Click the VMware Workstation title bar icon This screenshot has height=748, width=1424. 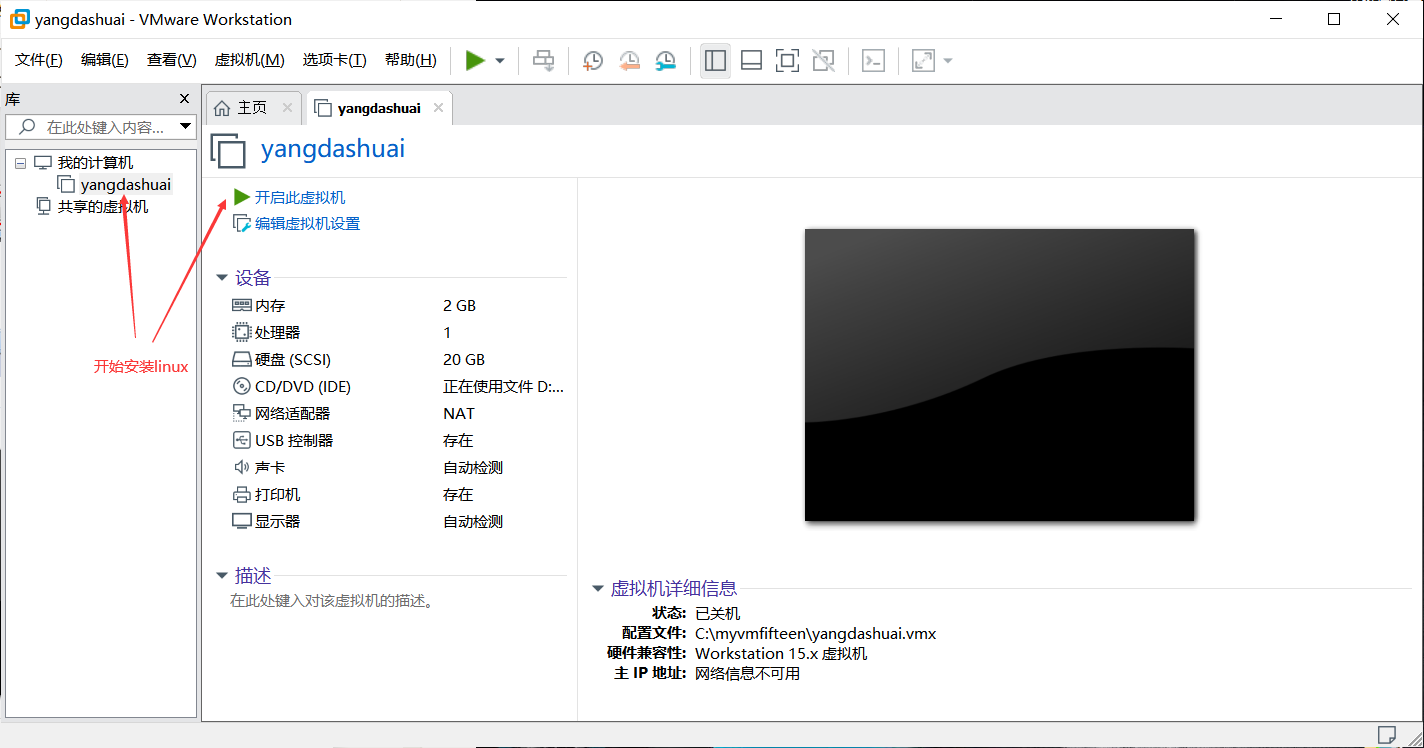pos(19,19)
